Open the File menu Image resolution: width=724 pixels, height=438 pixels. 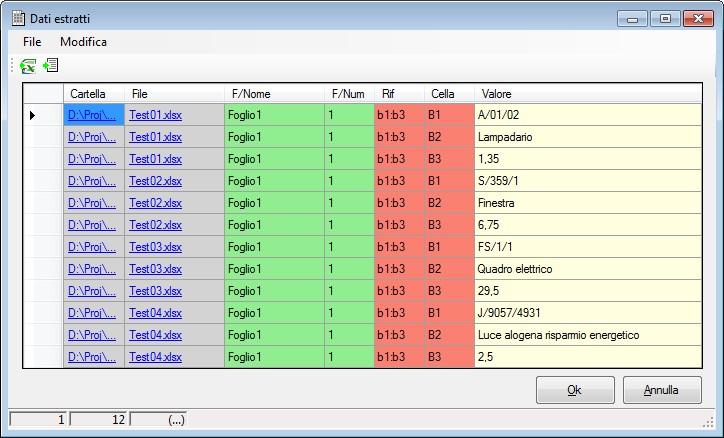32,42
